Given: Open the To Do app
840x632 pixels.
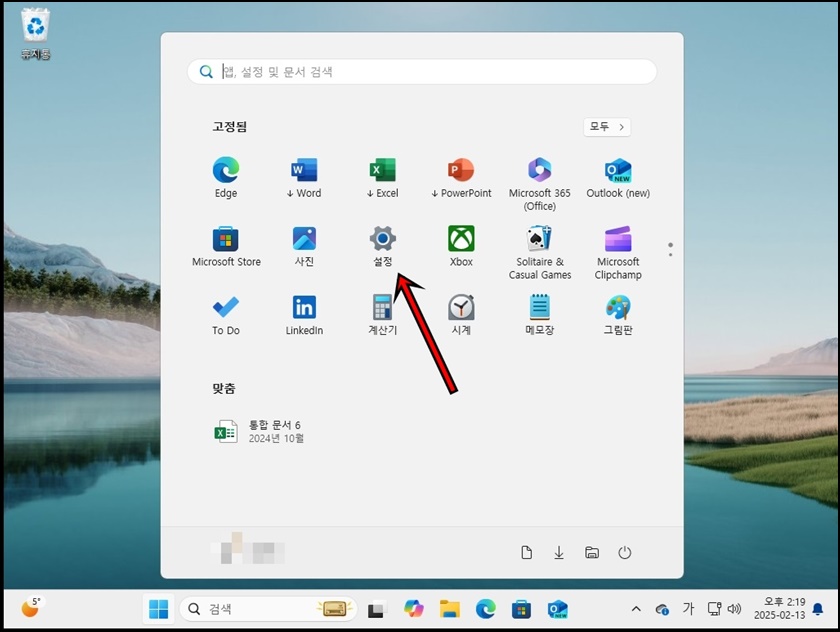Looking at the screenshot, I should pyautogui.click(x=226, y=315).
